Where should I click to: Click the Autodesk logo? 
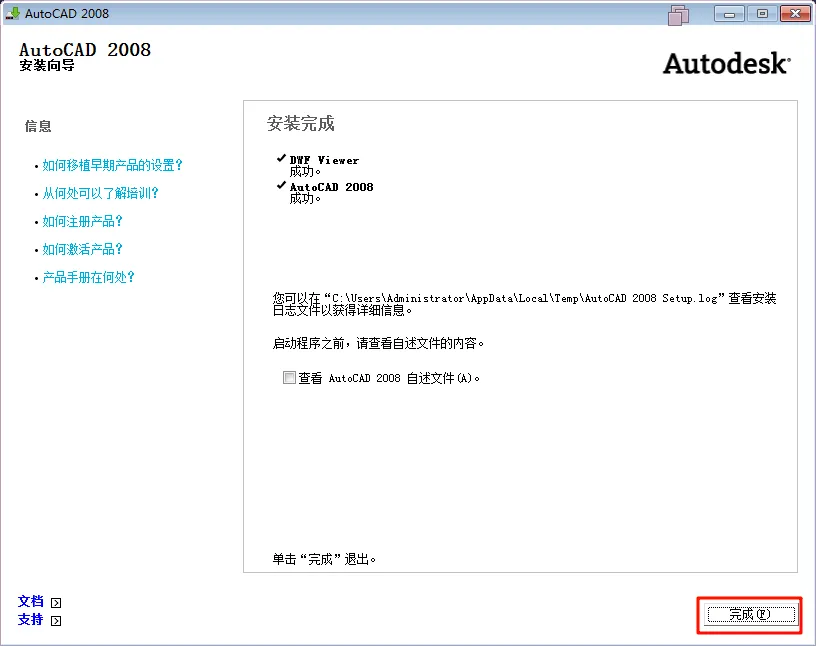[726, 64]
